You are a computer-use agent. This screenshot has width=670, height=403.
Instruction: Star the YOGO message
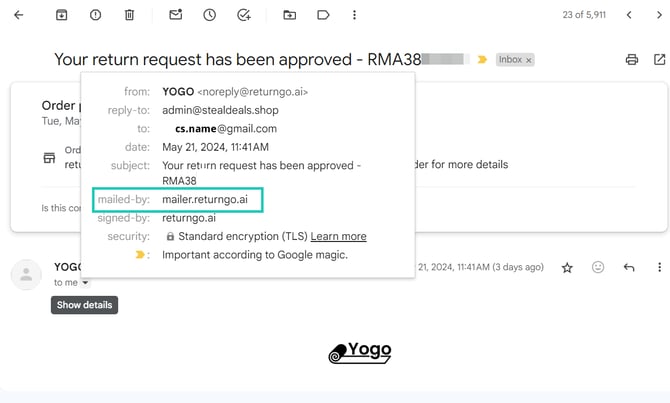click(x=567, y=268)
